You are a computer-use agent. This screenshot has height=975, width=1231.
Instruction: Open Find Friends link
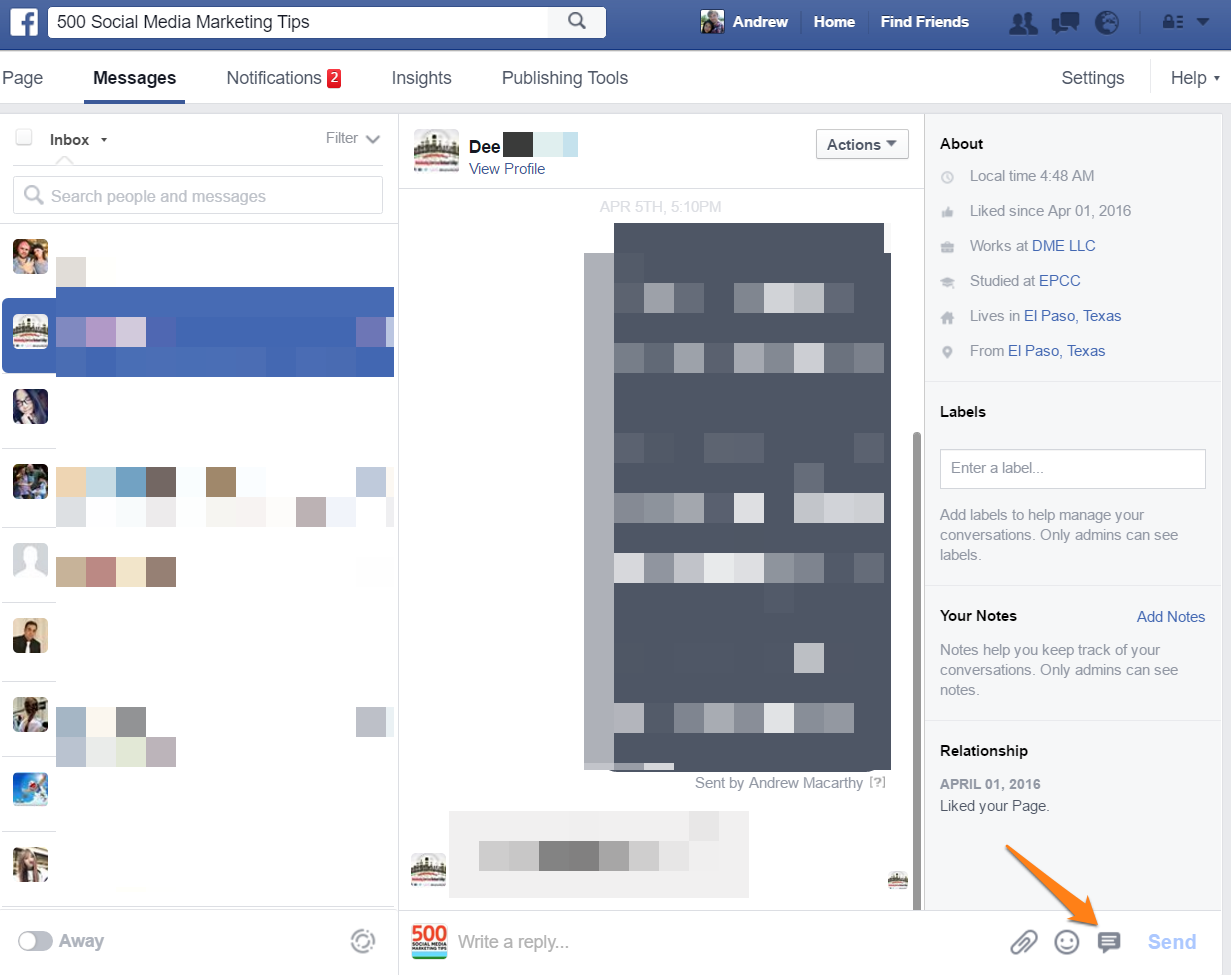(925, 22)
